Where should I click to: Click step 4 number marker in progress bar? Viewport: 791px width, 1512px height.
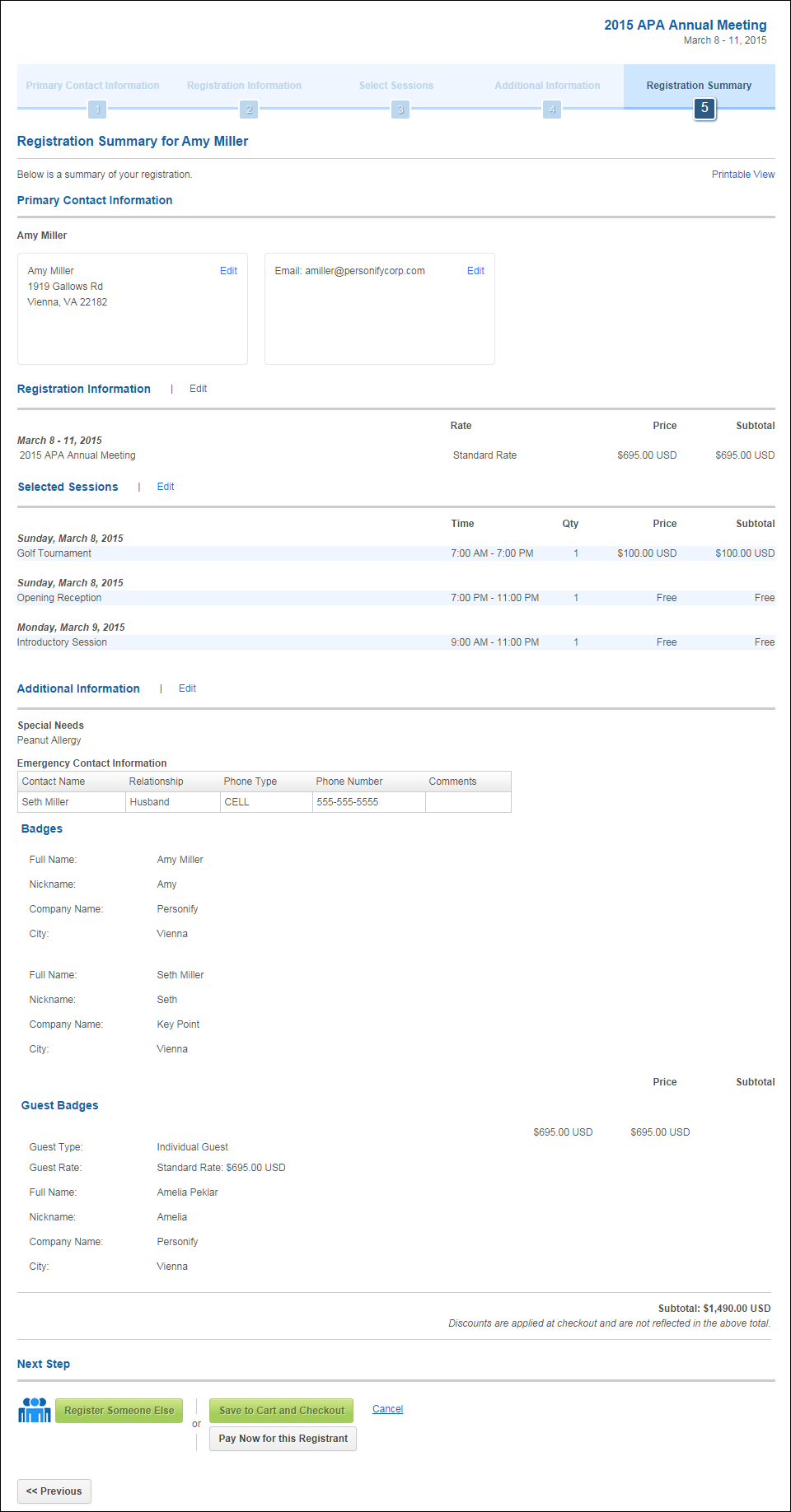pos(552,109)
